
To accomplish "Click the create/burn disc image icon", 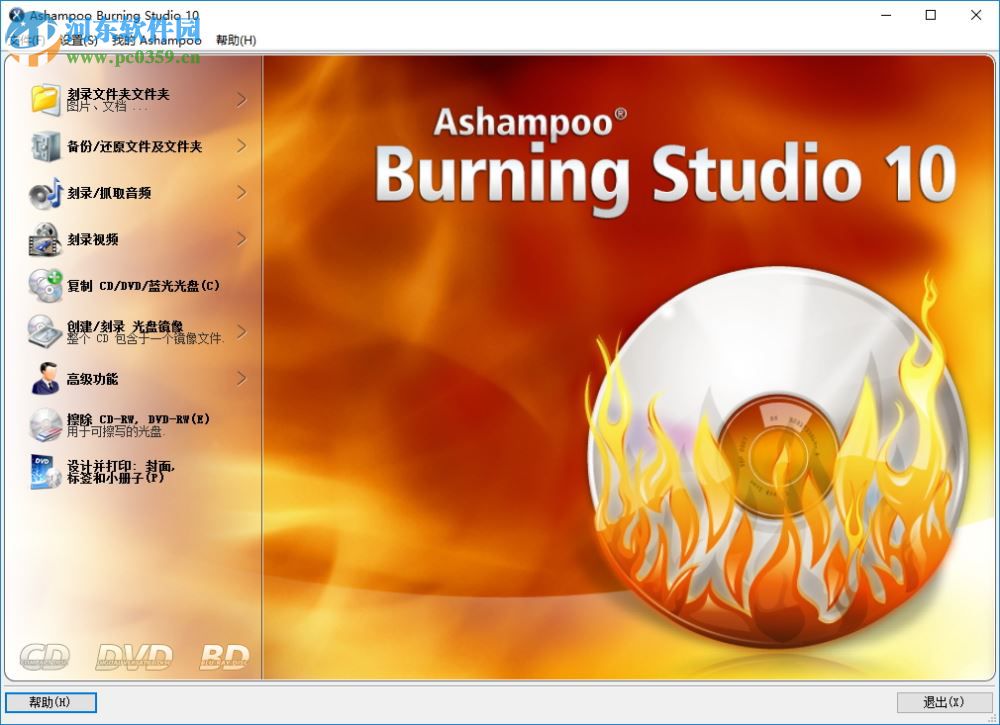I will tap(44, 333).
